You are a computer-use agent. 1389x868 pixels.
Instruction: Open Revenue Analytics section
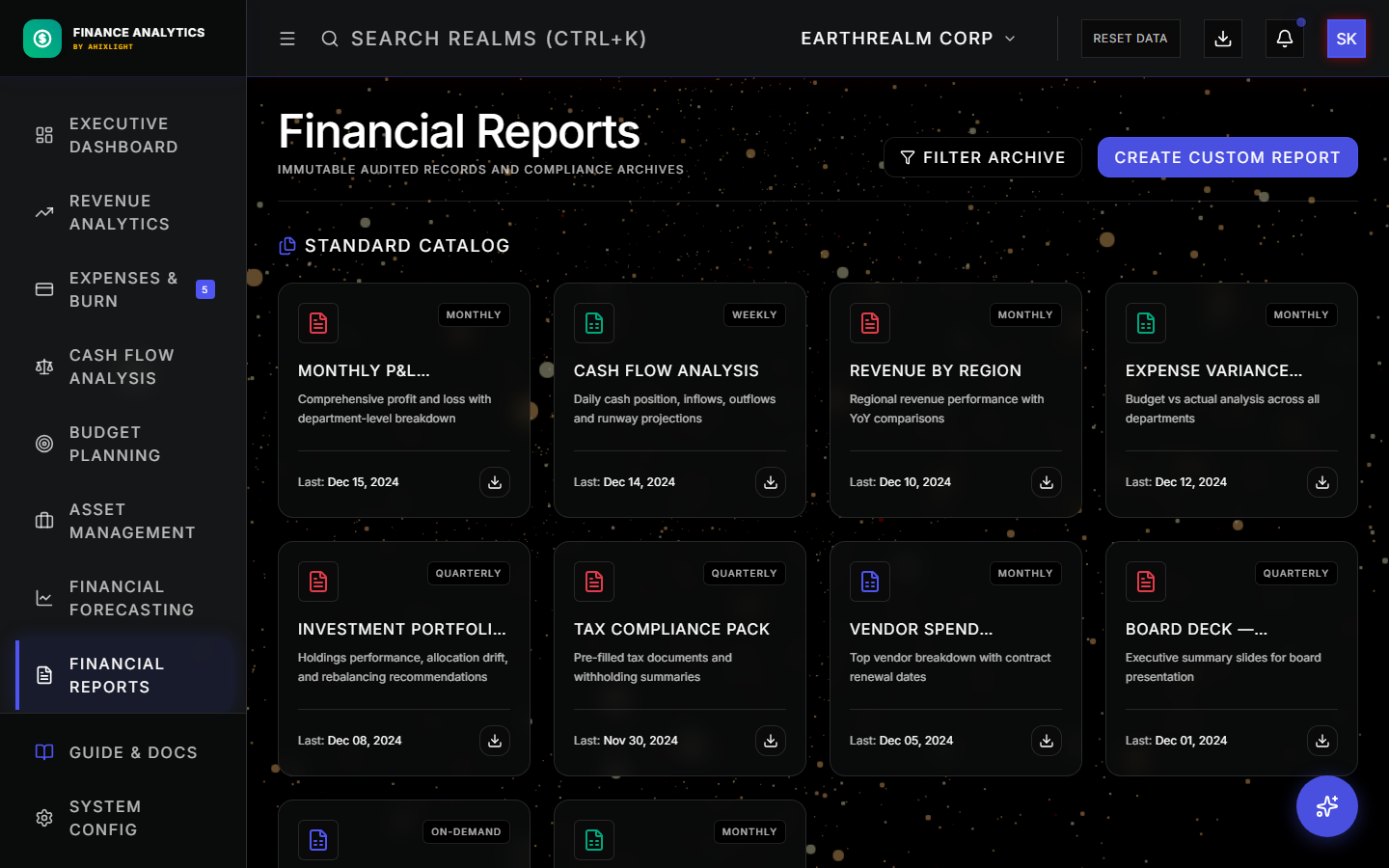coord(123,212)
